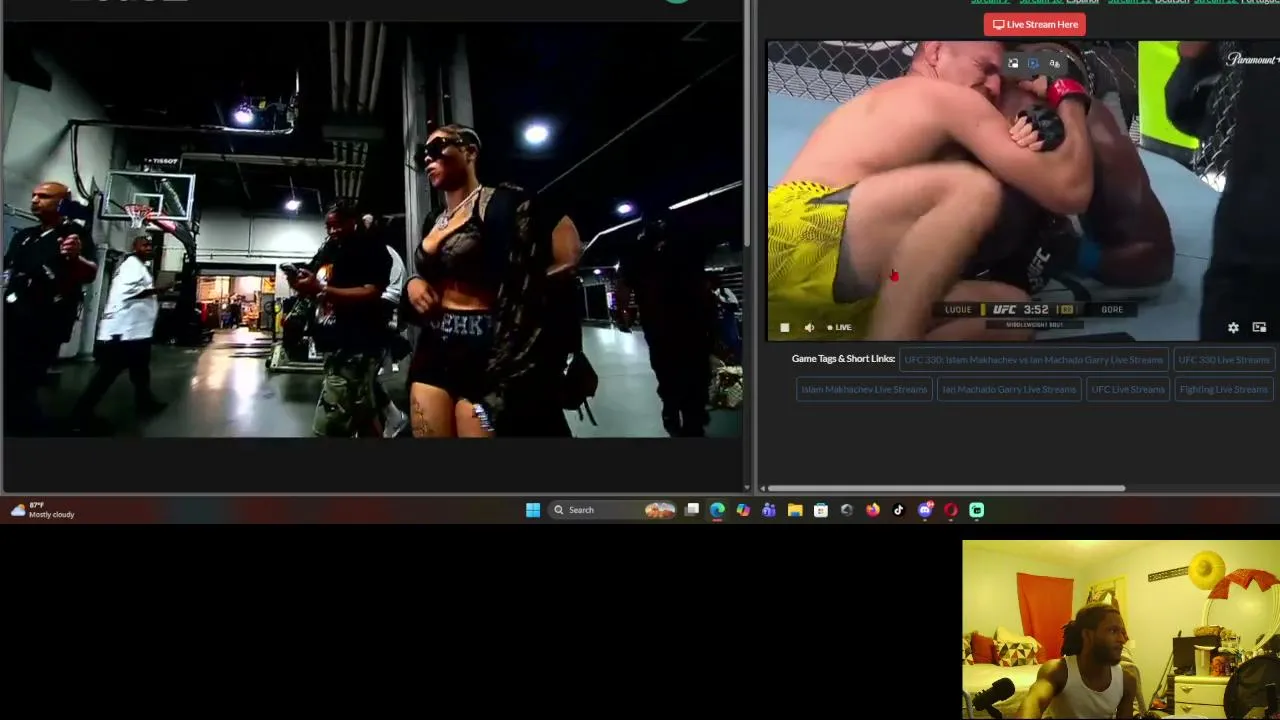Click the down arrow of left window scrollbar
Image resolution: width=1280 pixels, height=720 pixels.
pos(748,487)
